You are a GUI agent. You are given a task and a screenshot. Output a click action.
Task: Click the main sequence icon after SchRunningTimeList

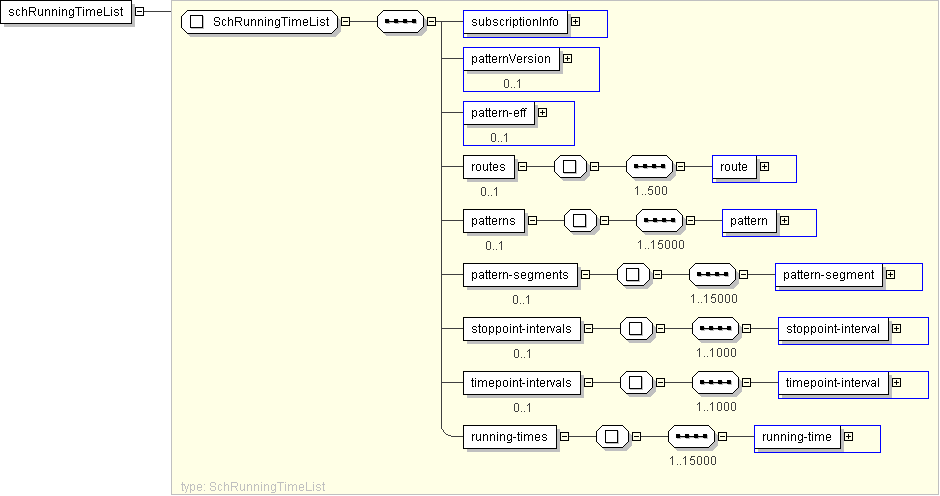click(x=400, y=21)
